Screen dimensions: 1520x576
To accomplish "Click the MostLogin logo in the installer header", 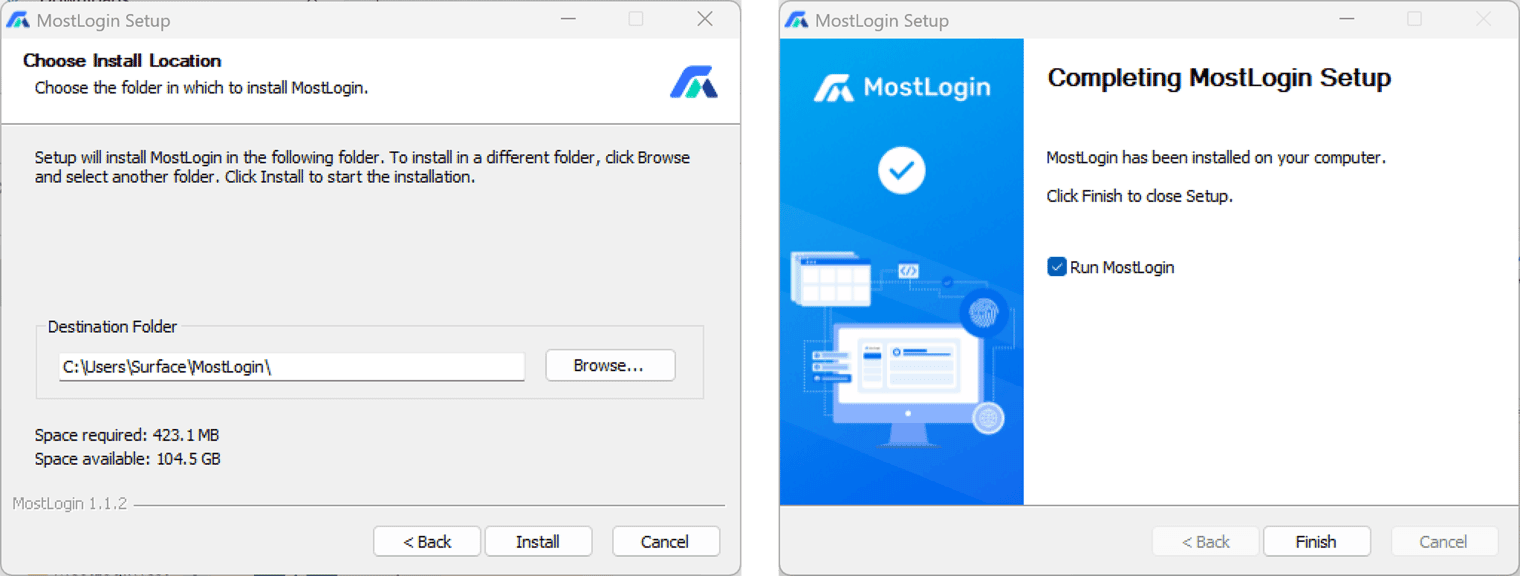I will 694,83.
